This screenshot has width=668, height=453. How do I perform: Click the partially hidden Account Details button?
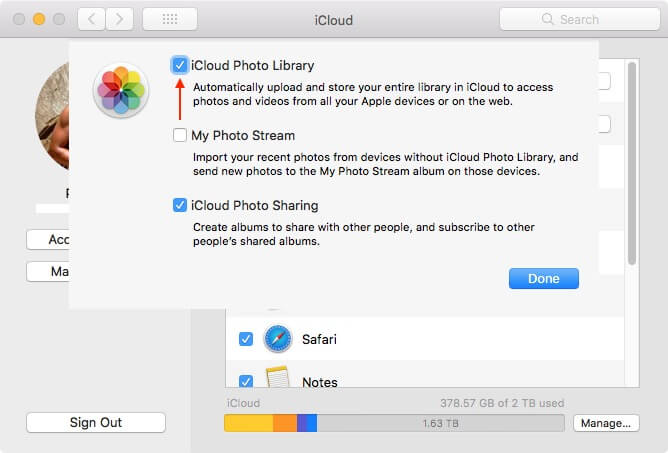(48, 239)
